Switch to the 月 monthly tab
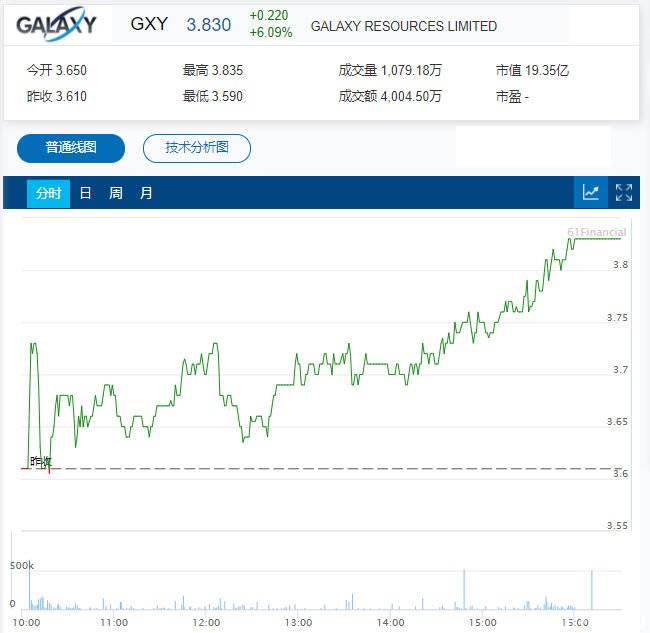The width and height of the screenshot is (650, 633). [146, 193]
